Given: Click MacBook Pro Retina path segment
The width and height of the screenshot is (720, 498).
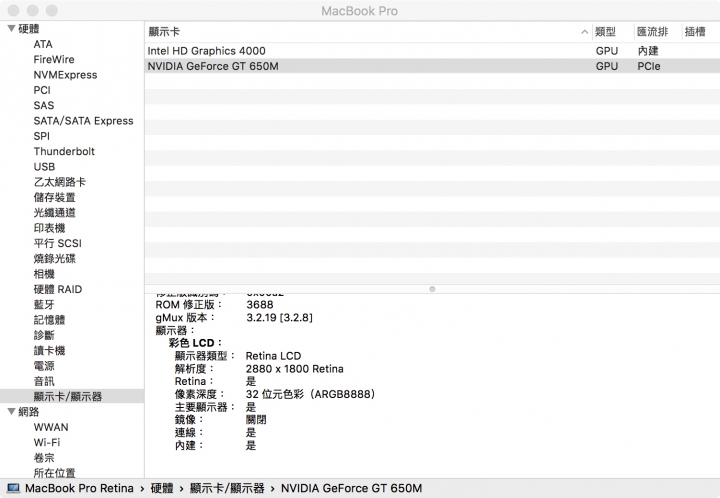Looking at the screenshot, I should point(79,488).
